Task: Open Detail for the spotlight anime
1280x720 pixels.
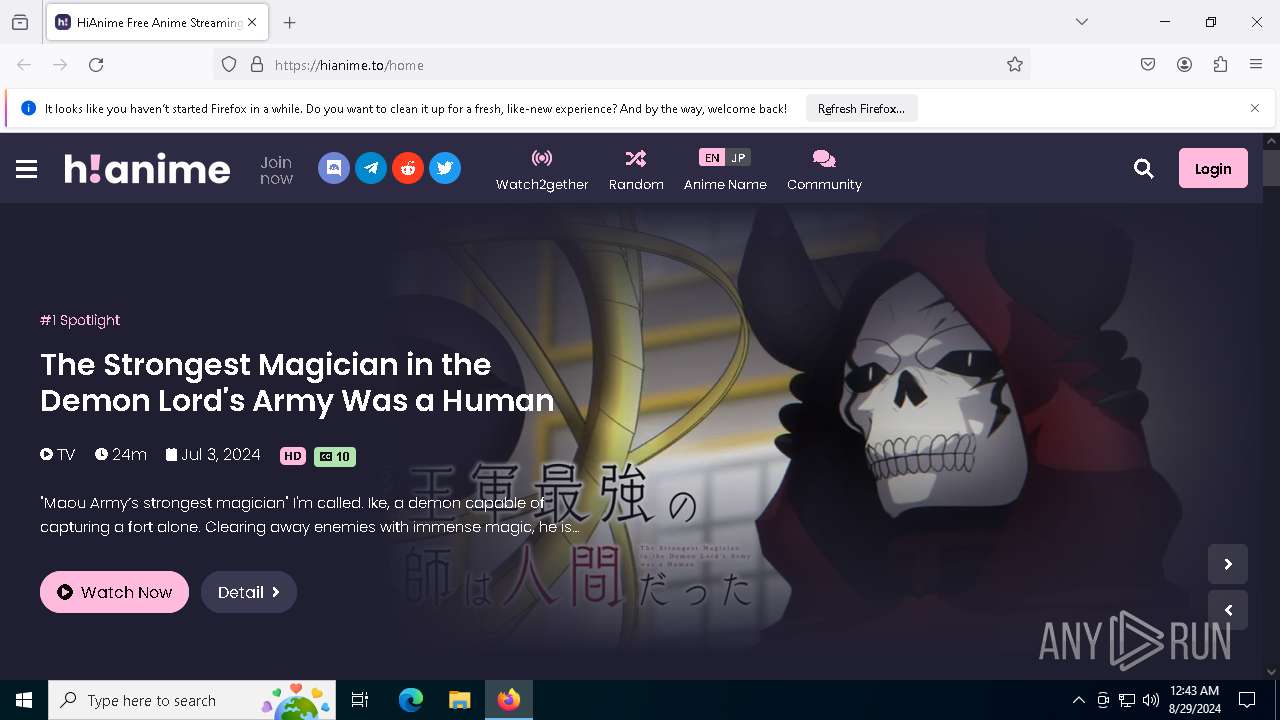Action: coord(249,592)
